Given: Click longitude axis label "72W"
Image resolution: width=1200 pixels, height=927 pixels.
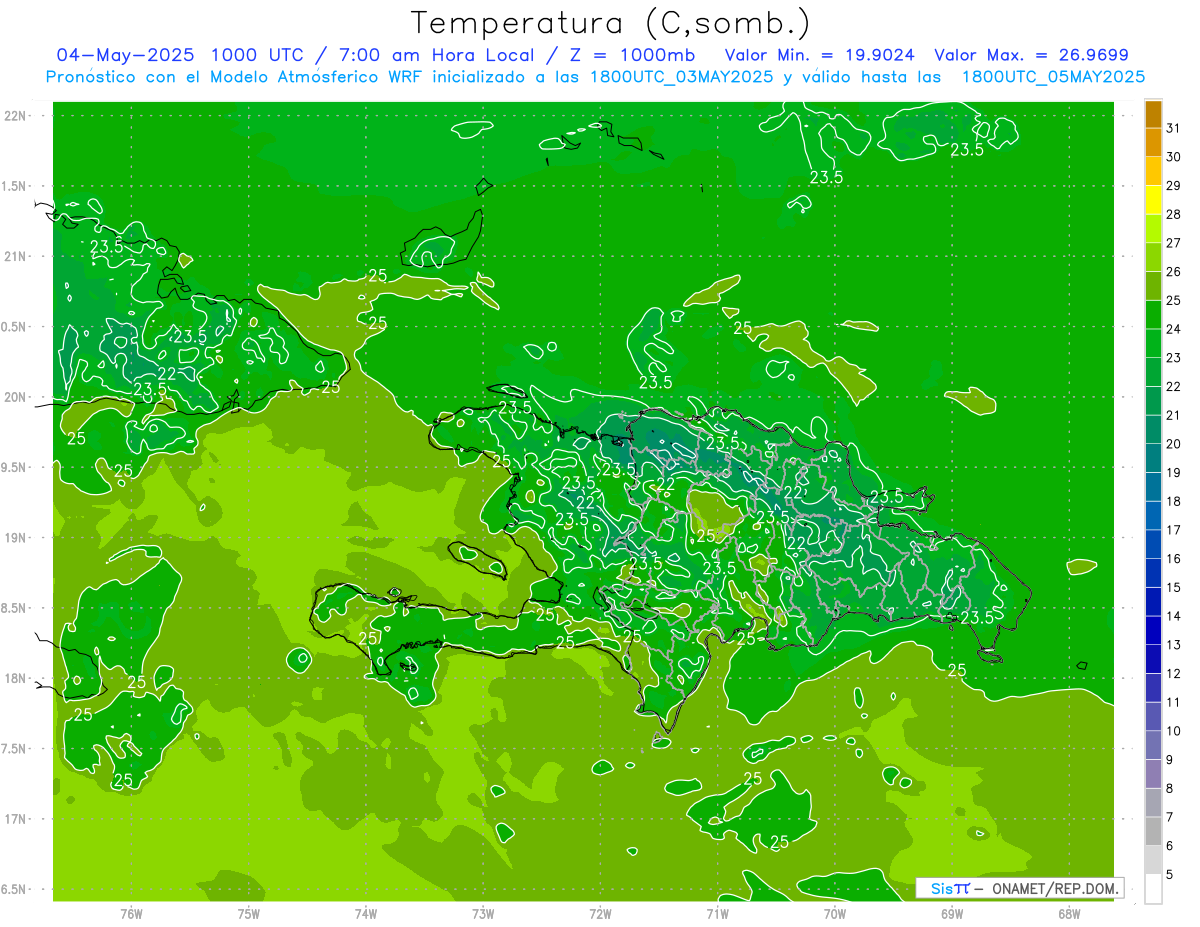Looking at the screenshot, I should tap(600, 913).
